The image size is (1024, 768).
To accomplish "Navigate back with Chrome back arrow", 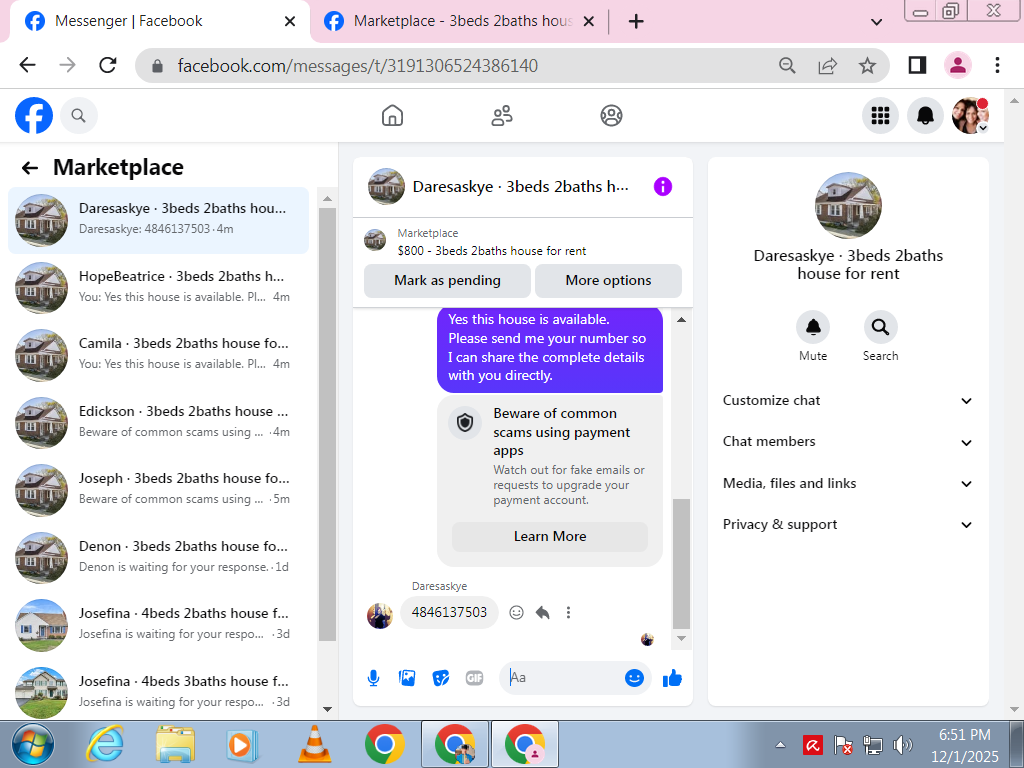I will tap(27, 65).
